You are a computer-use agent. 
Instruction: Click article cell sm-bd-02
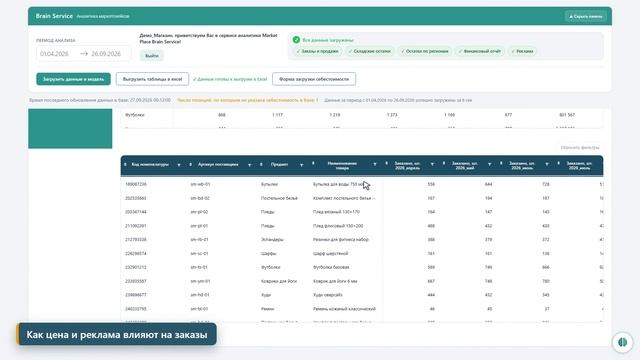click(x=200, y=198)
